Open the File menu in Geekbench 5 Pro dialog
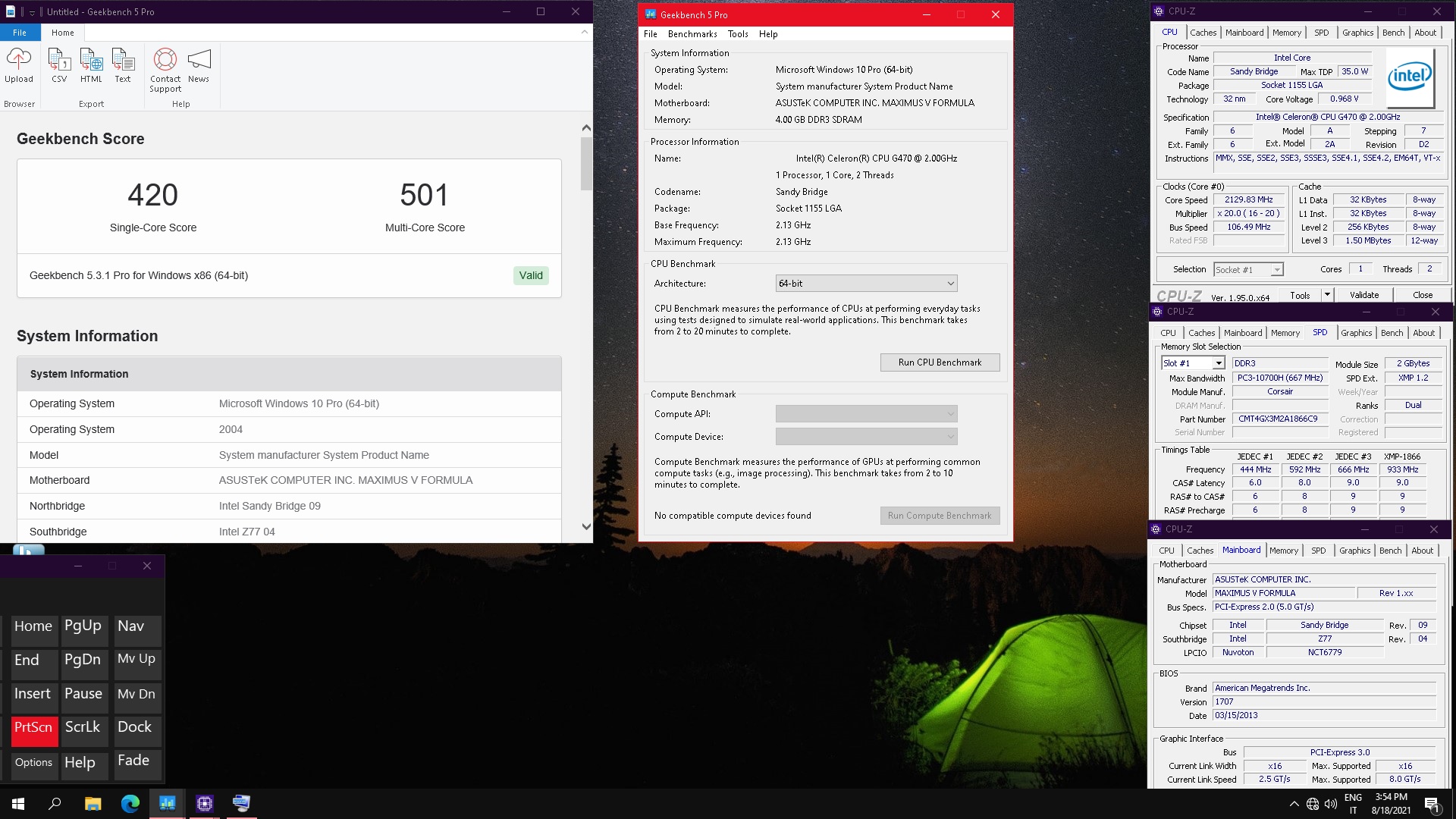Viewport: 1456px width, 819px height. click(651, 34)
